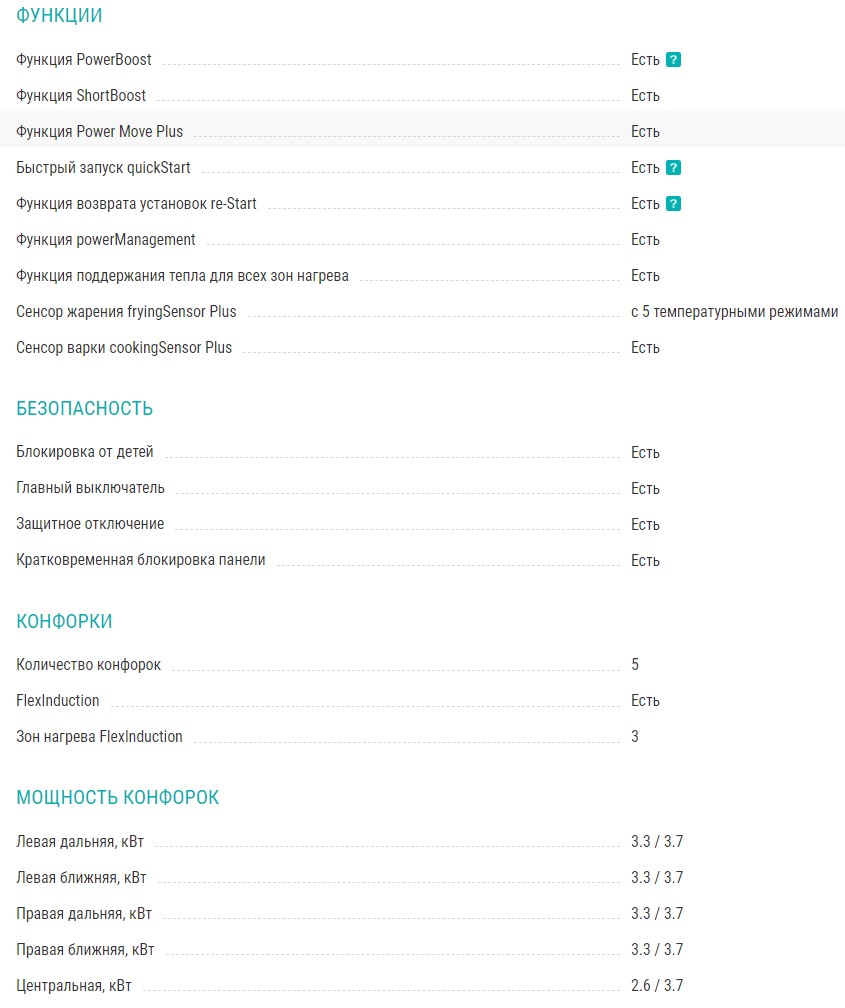This screenshot has height=1008, width=845.
Task: Click the Сенсор варки cookingSensor Plus label
Action: 124,348
